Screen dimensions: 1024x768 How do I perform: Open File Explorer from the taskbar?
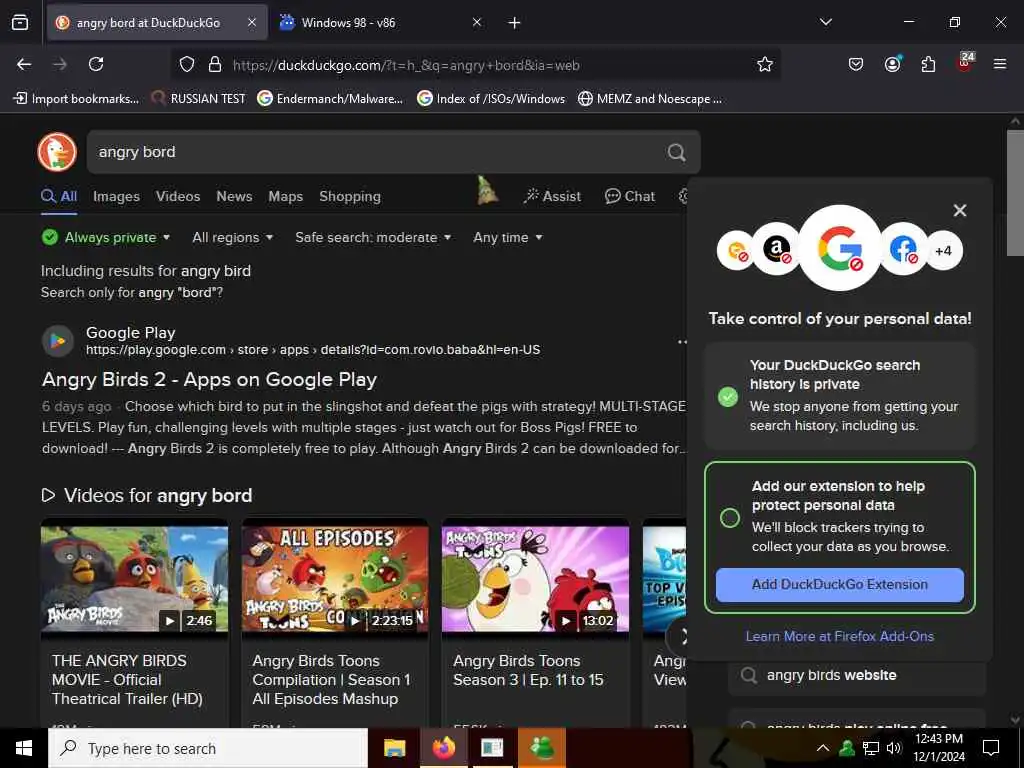394,748
